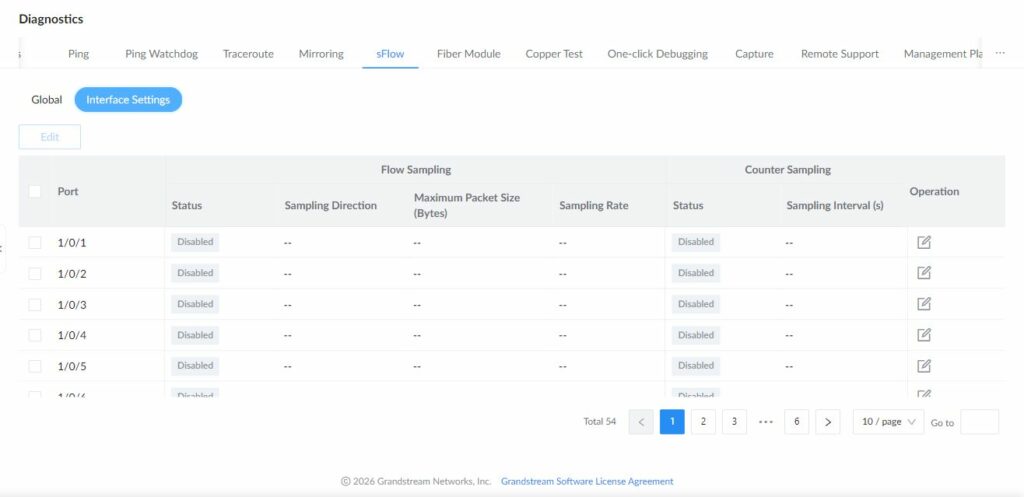Click the Edit button above table
Image resolution: width=1024 pixels, height=497 pixels.
pyautogui.click(x=50, y=137)
